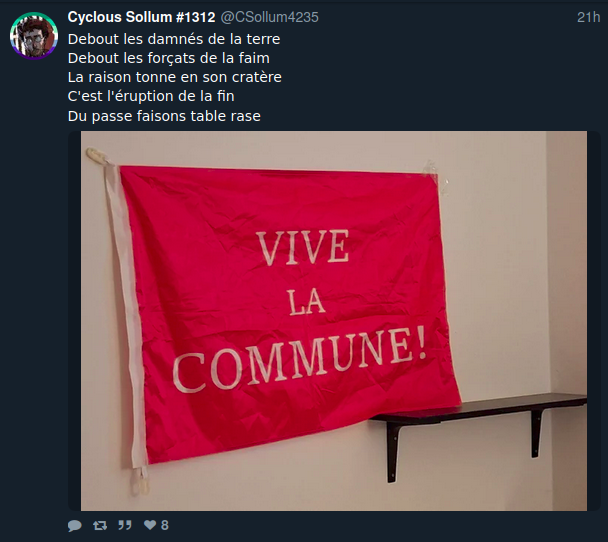Visit the @CSollum4235 handle link
Image resolution: width=608 pixels, height=542 pixels.
click(269, 17)
